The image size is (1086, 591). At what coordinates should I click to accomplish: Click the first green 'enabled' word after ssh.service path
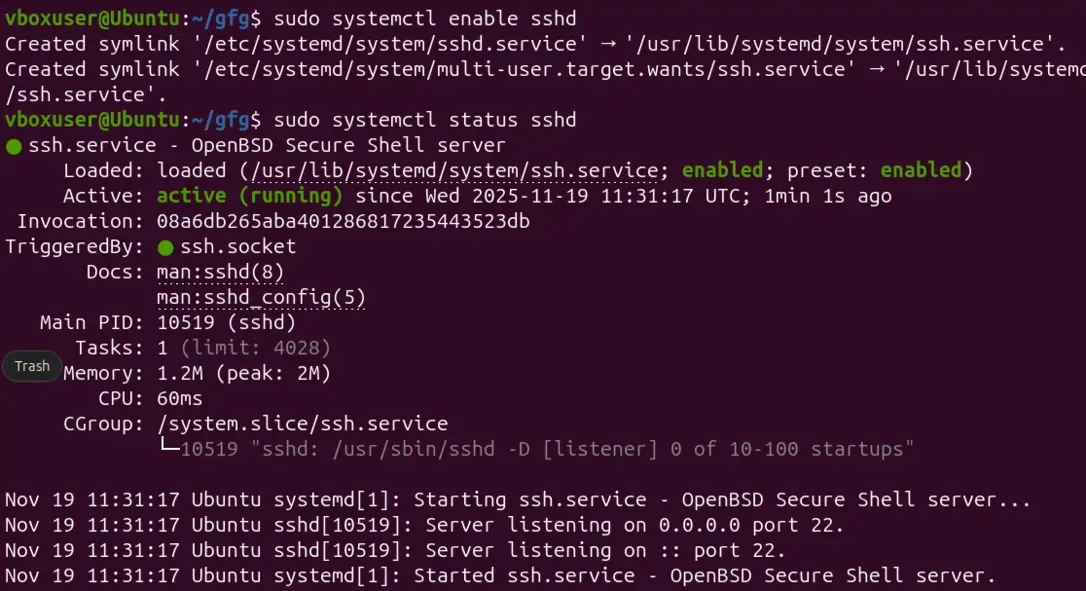tap(722, 170)
